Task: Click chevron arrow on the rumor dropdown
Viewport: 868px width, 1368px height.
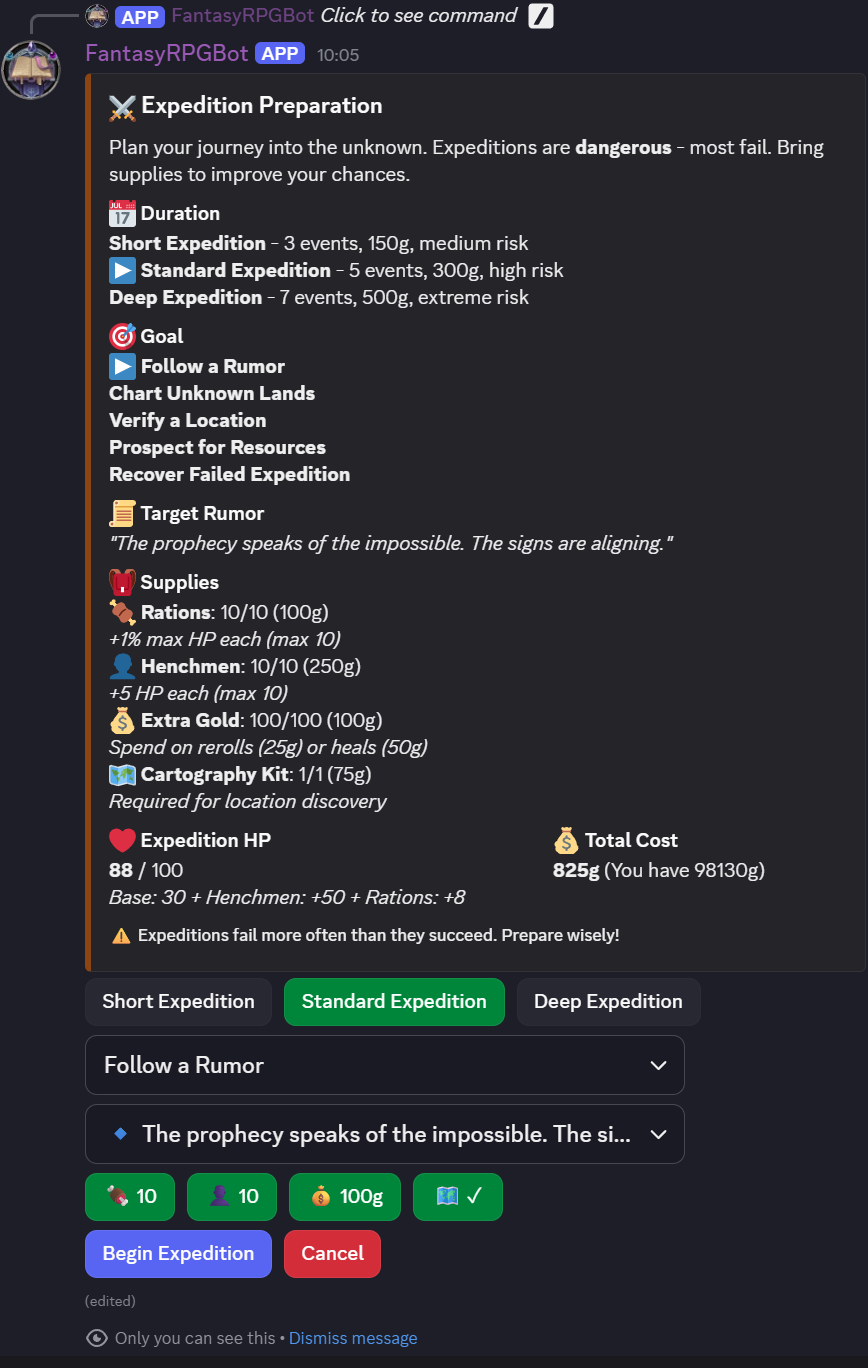Action: coord(658,1134)
